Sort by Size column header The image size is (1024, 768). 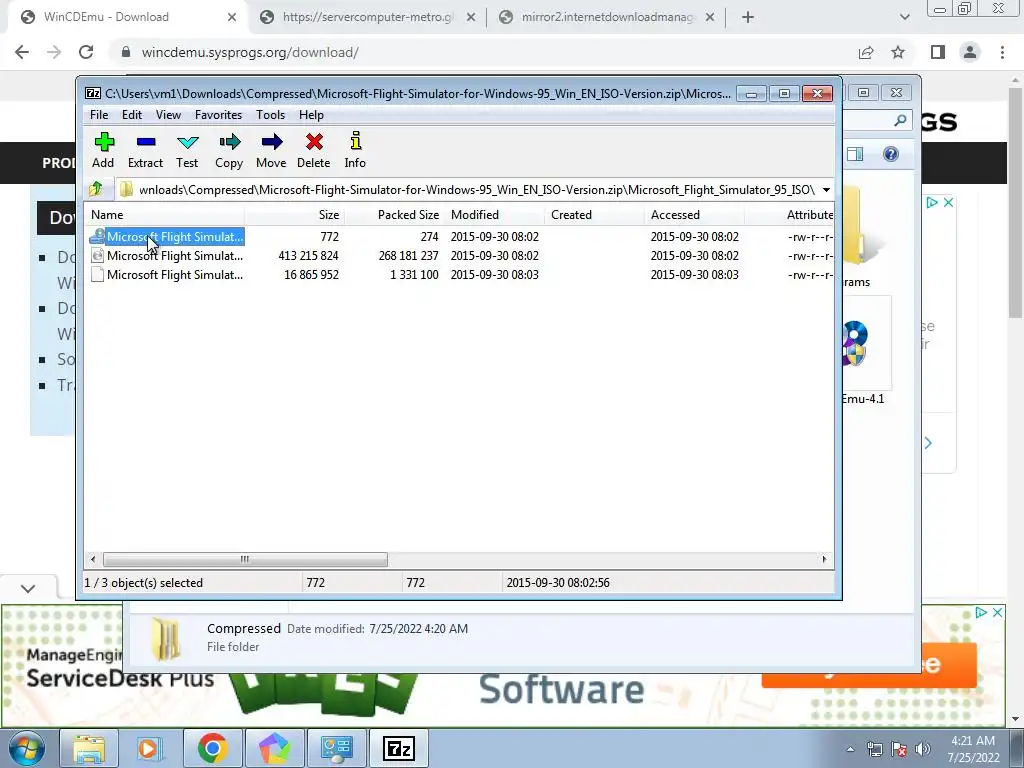pos(295,215)
